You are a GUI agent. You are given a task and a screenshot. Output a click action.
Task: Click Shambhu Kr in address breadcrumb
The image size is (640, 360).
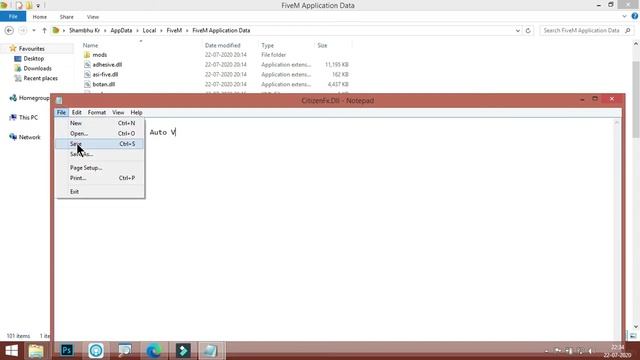(x=84, y=31)
